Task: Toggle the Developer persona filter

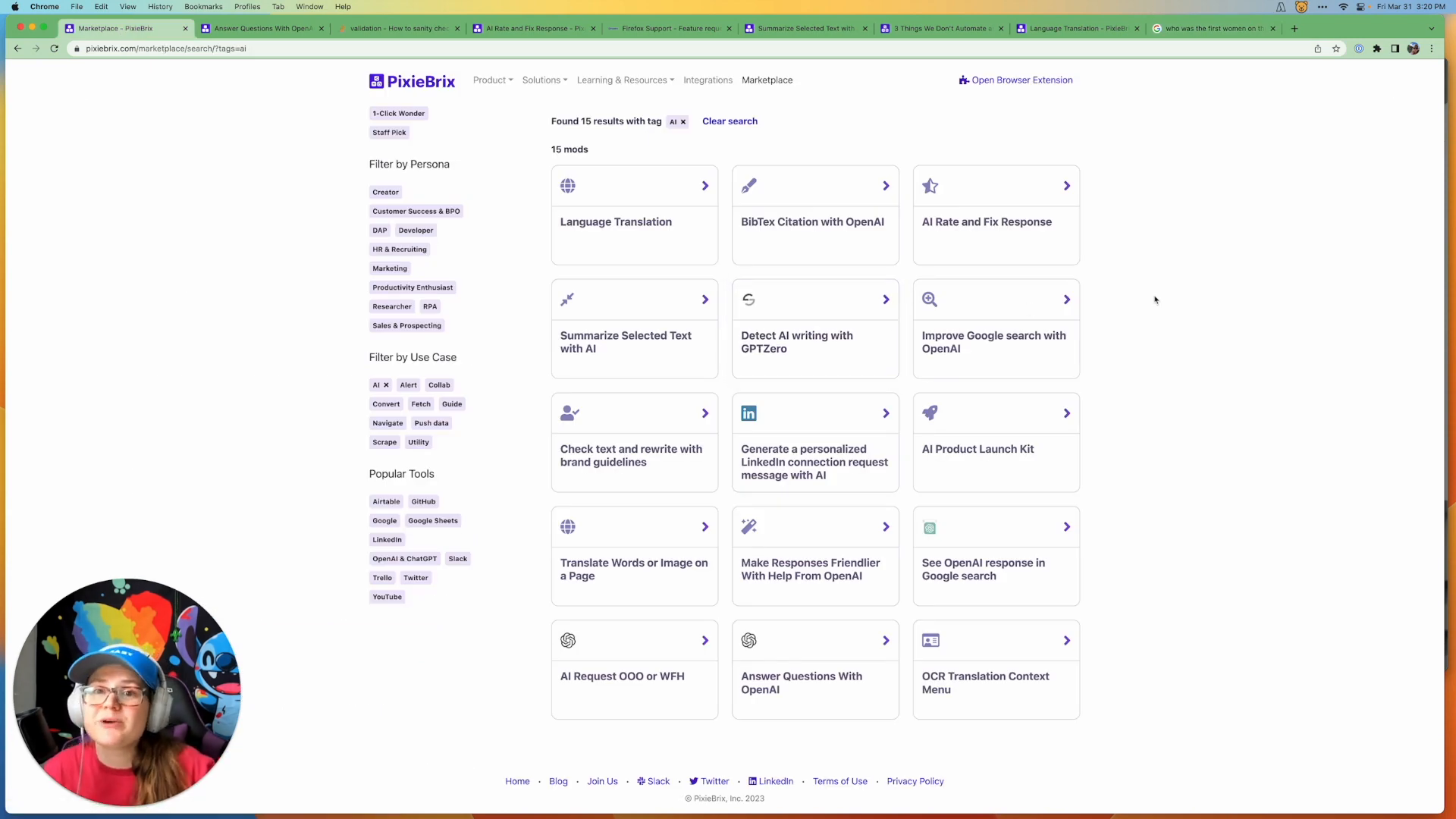Action: pos(416,231)
